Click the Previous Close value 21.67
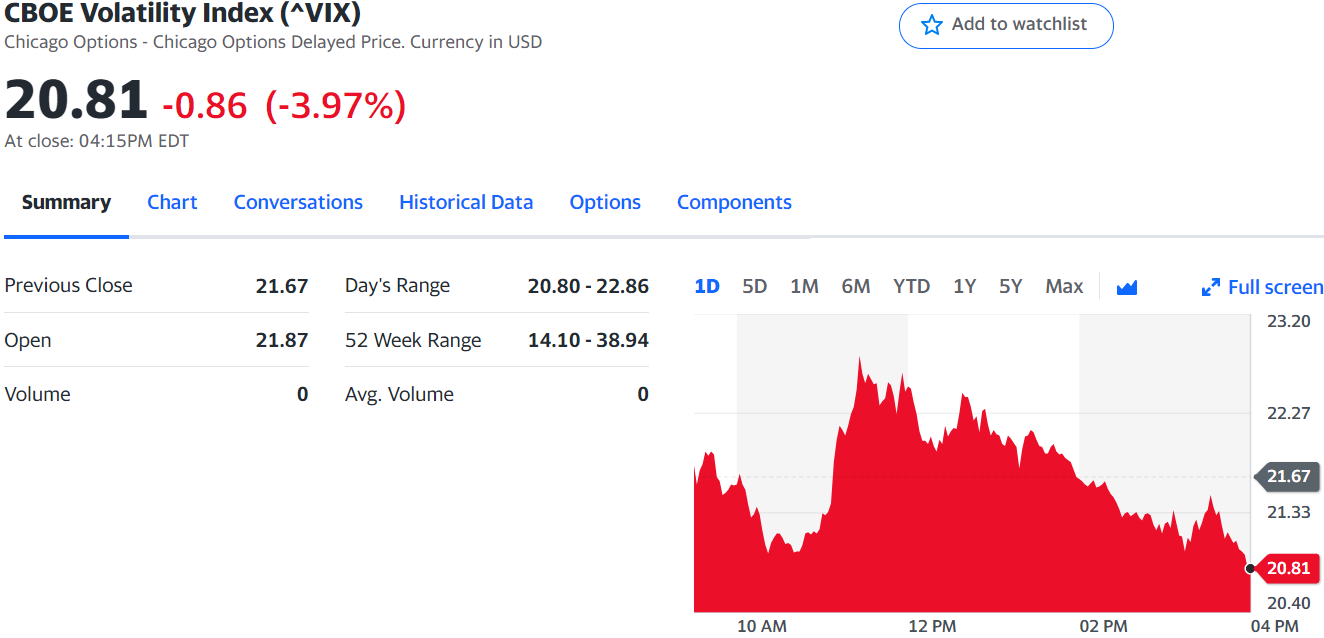The width and height of the screenshot is (1324, 638). tap(282, 285)
